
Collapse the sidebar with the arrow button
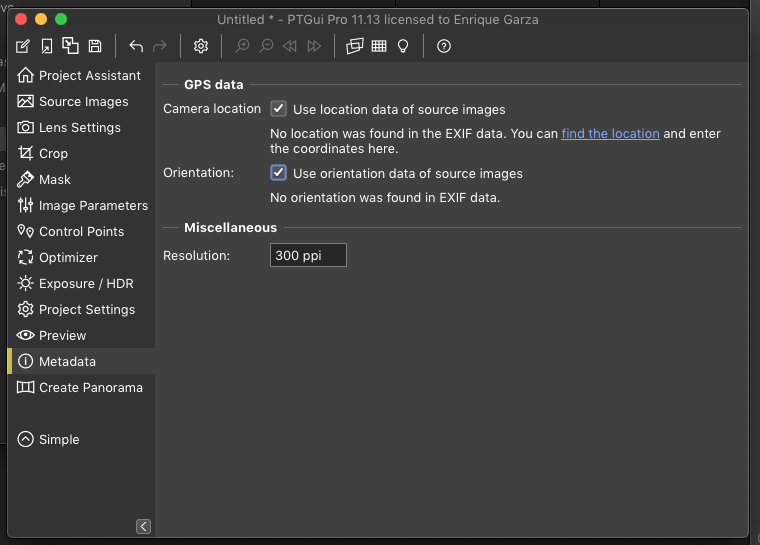[143, 526]
